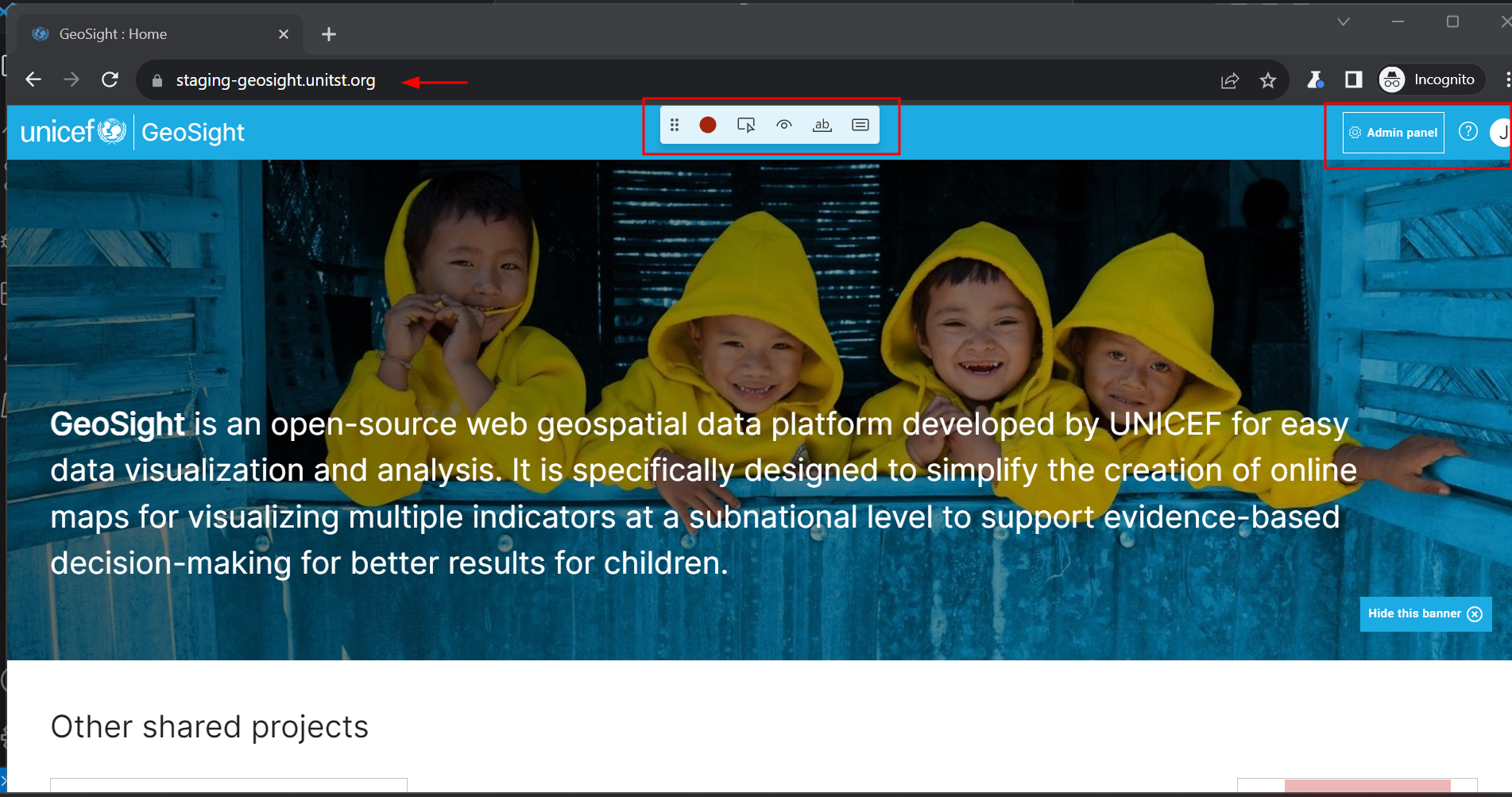Viewport: 1512px width, 797px height.
Task: Select the GeoSight : Home tab
Action: coord(159,34)
